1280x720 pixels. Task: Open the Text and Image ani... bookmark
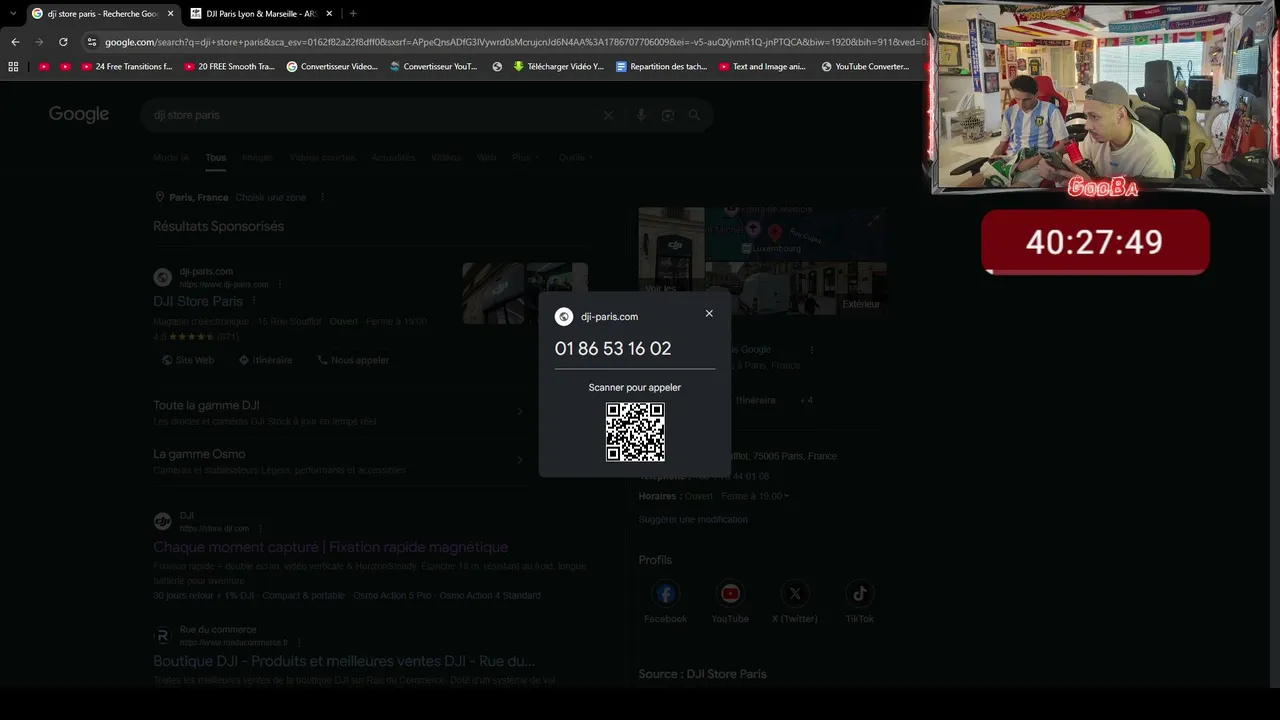tap(762, 67)
